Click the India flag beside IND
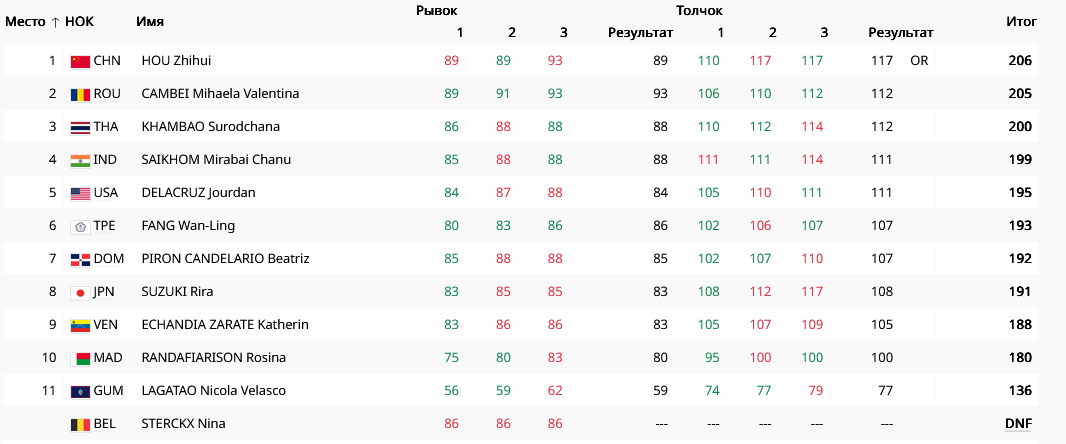This screenshot has width=1066, height=444. coord(80,160)
